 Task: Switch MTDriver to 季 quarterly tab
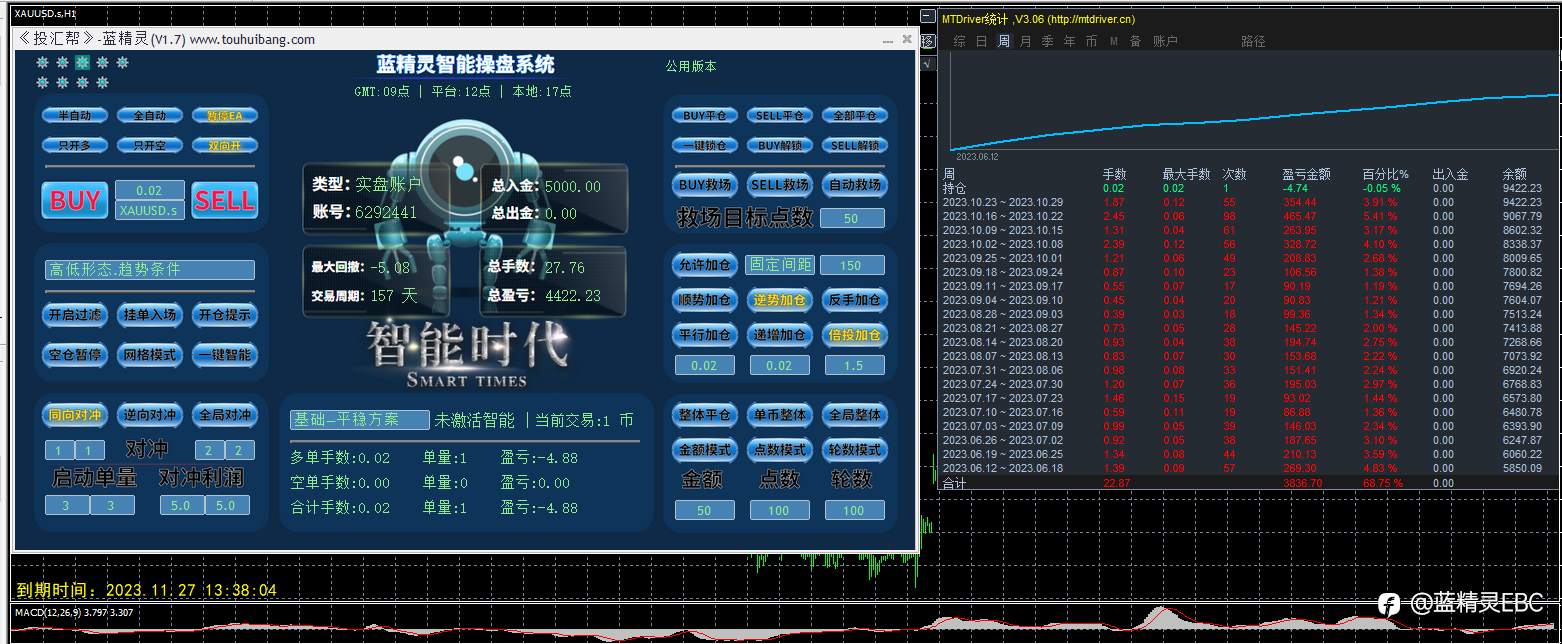[1047, 41]
